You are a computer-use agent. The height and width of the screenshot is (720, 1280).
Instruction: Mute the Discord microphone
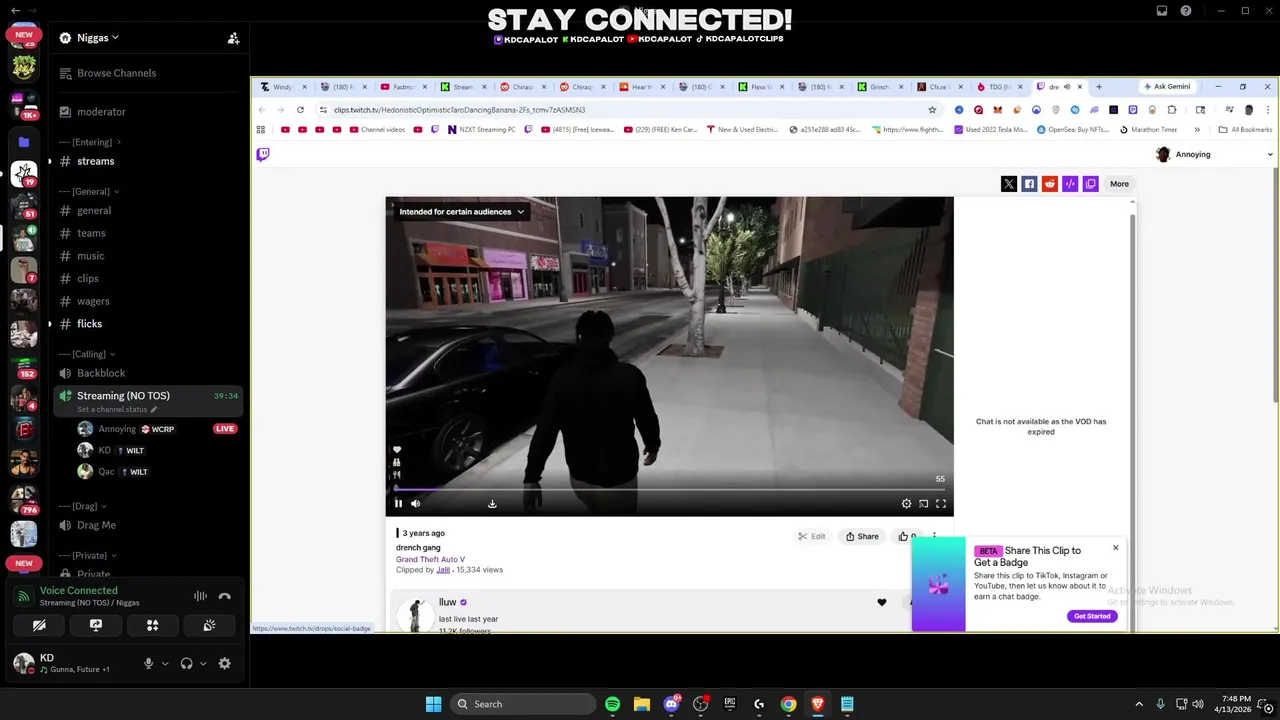click(x=148, y=663)
